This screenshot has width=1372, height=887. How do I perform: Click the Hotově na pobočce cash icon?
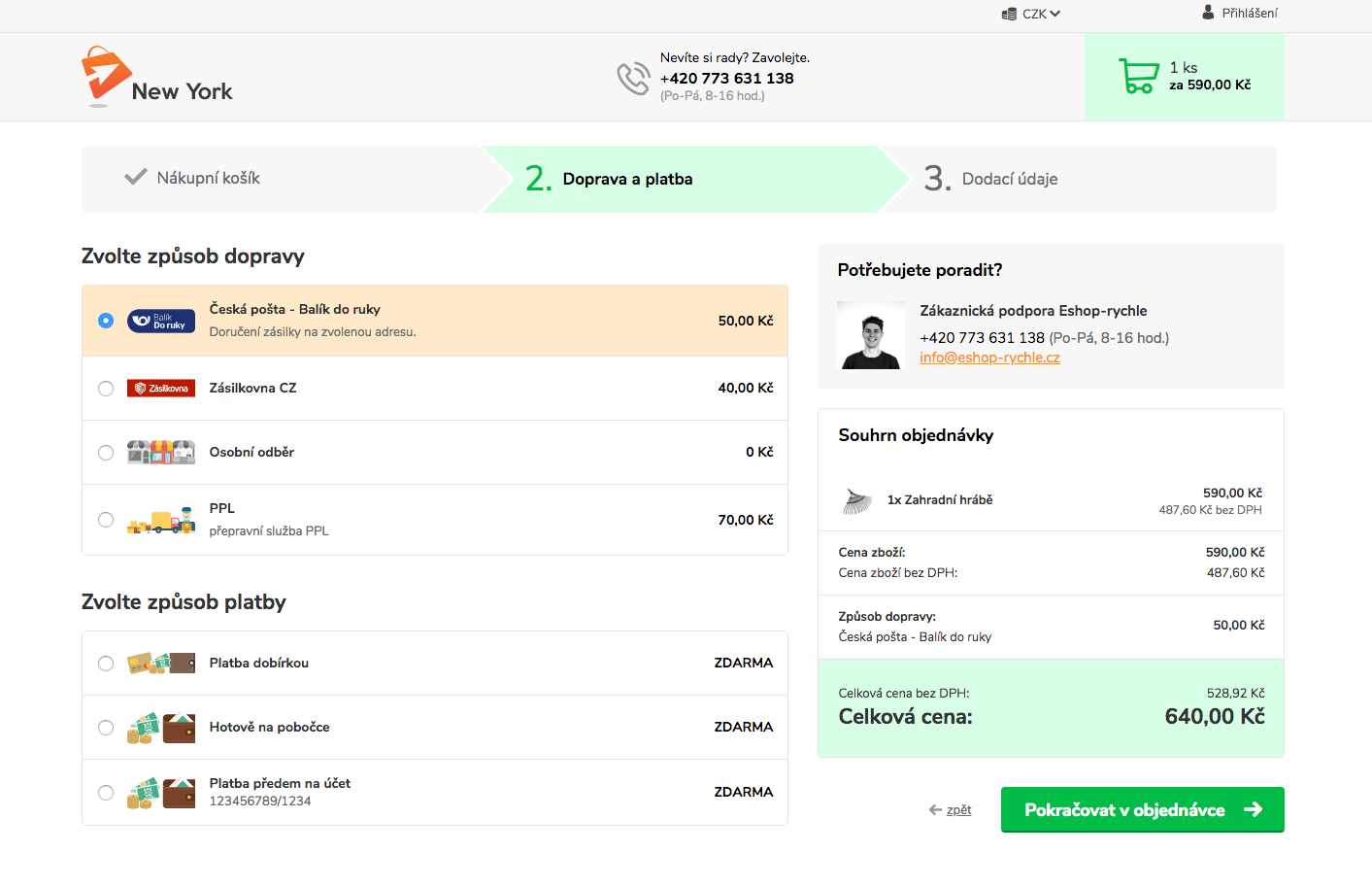click(x=161, y=728)
